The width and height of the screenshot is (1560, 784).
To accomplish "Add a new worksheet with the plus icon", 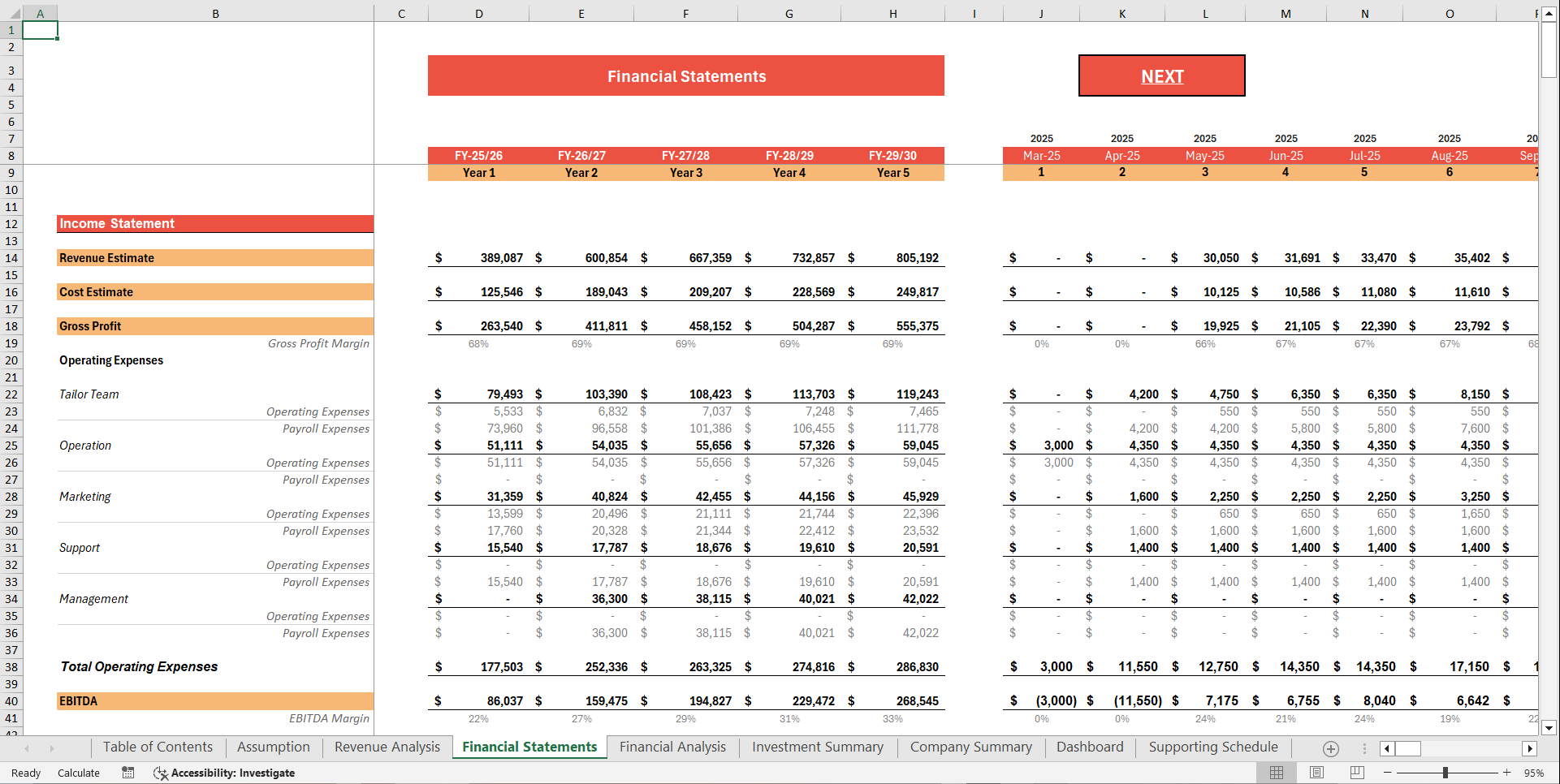I will (1330, 748).
